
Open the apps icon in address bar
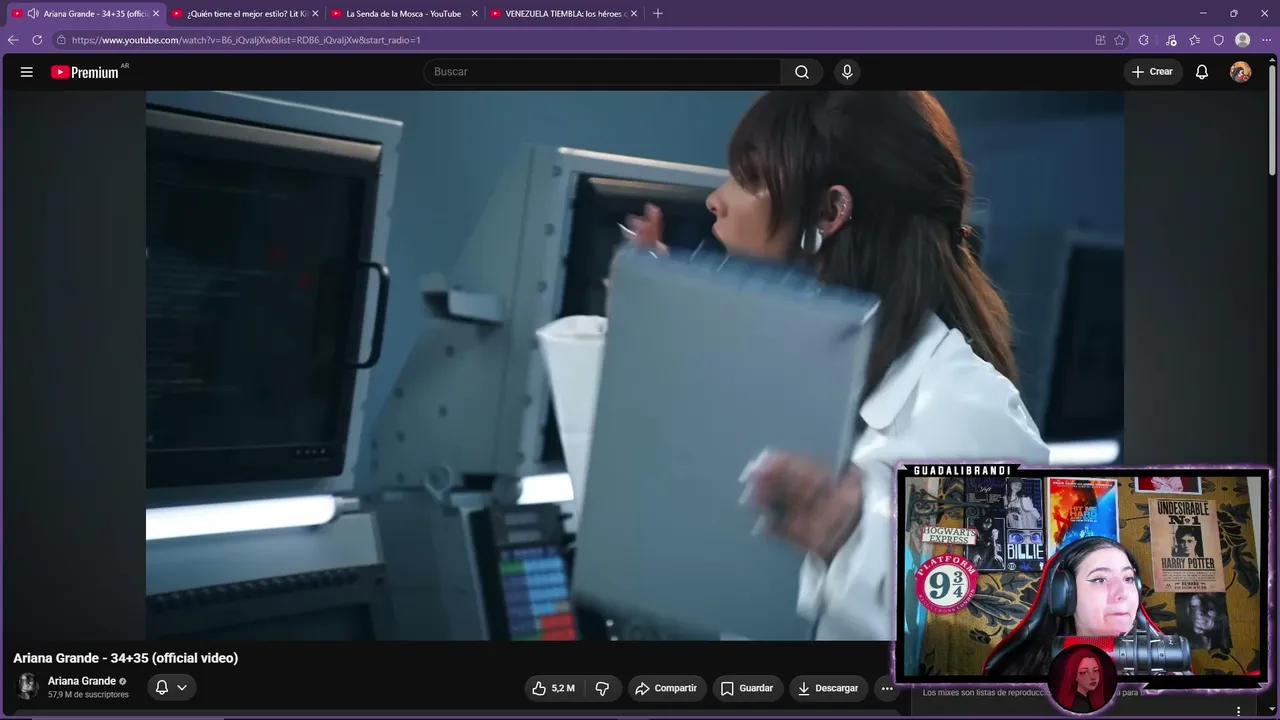pos(1100,40)
